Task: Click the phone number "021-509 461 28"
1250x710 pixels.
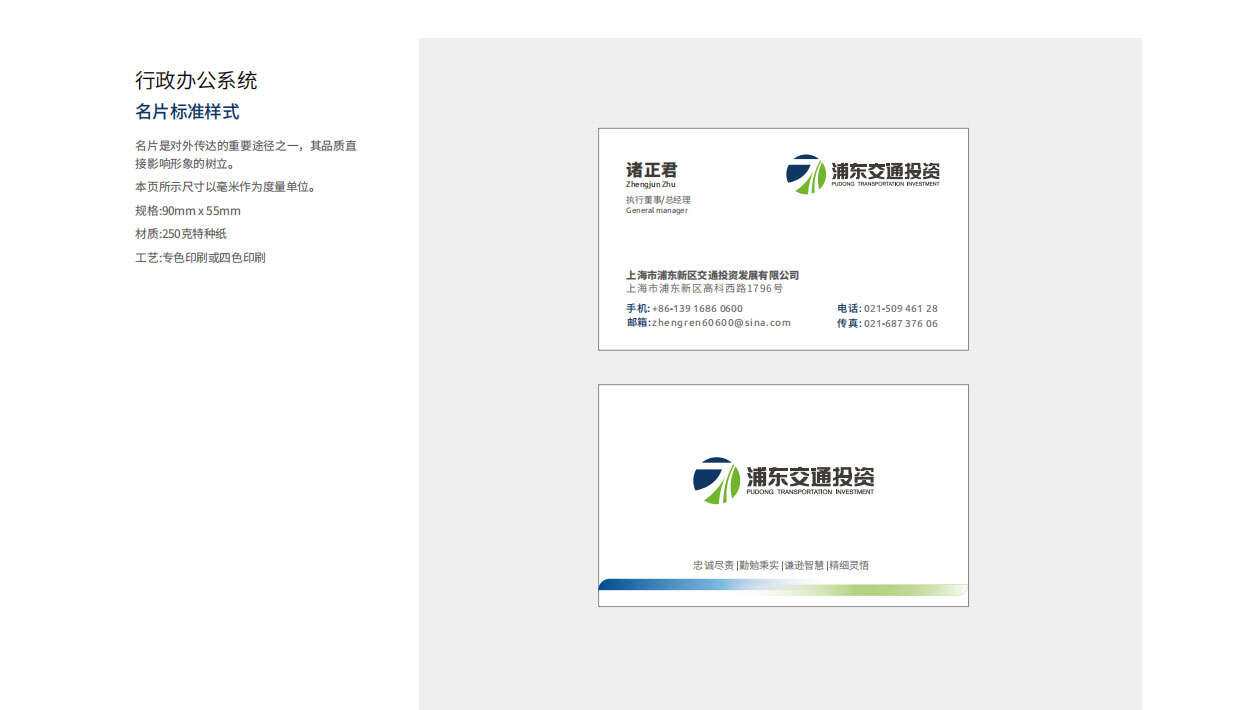Action: (901, 309)
